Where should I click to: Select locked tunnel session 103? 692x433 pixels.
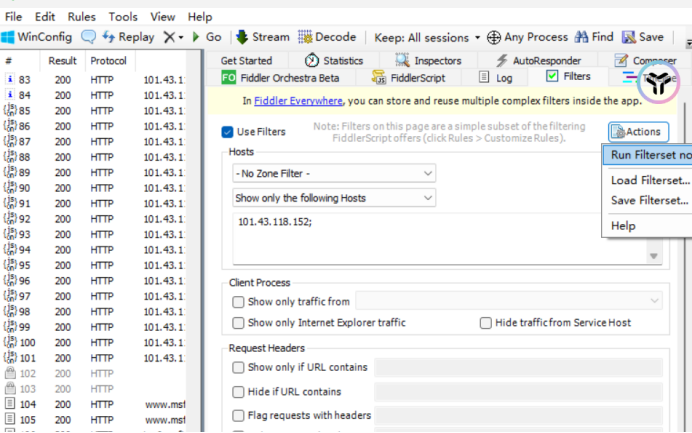coord(95,389)
